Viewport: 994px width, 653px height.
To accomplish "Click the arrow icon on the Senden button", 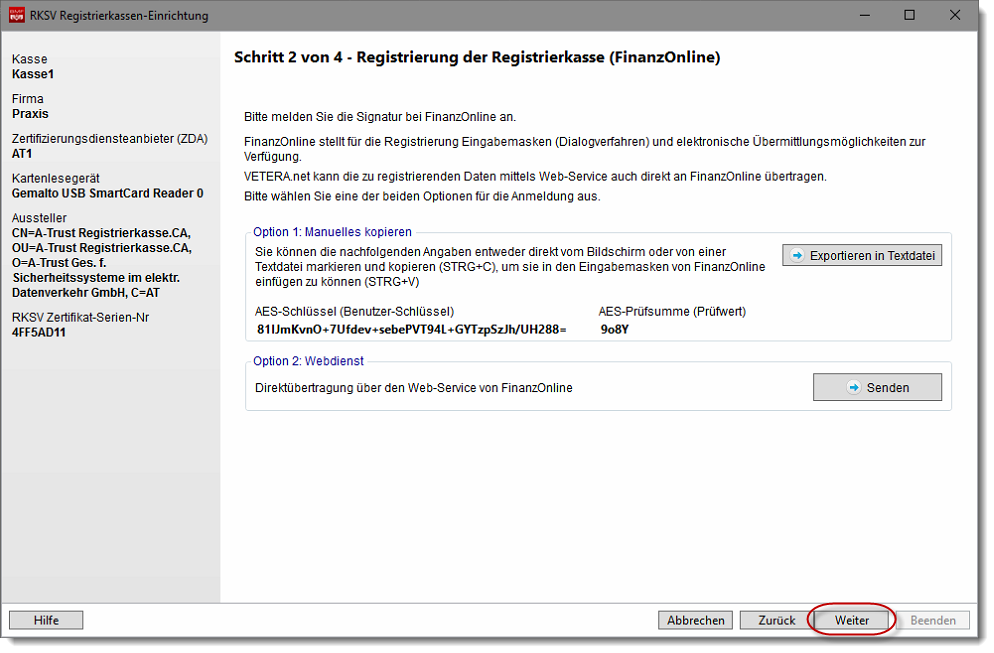I will tap(853, 388).
